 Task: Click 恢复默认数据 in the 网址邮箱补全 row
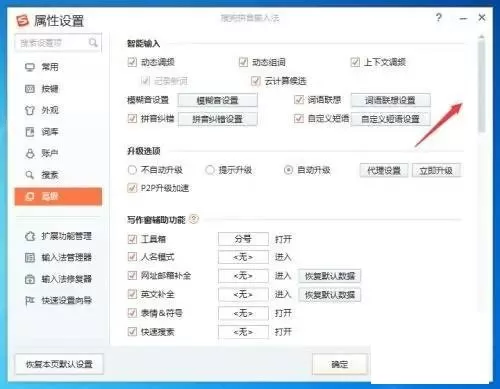pos(330,276)
